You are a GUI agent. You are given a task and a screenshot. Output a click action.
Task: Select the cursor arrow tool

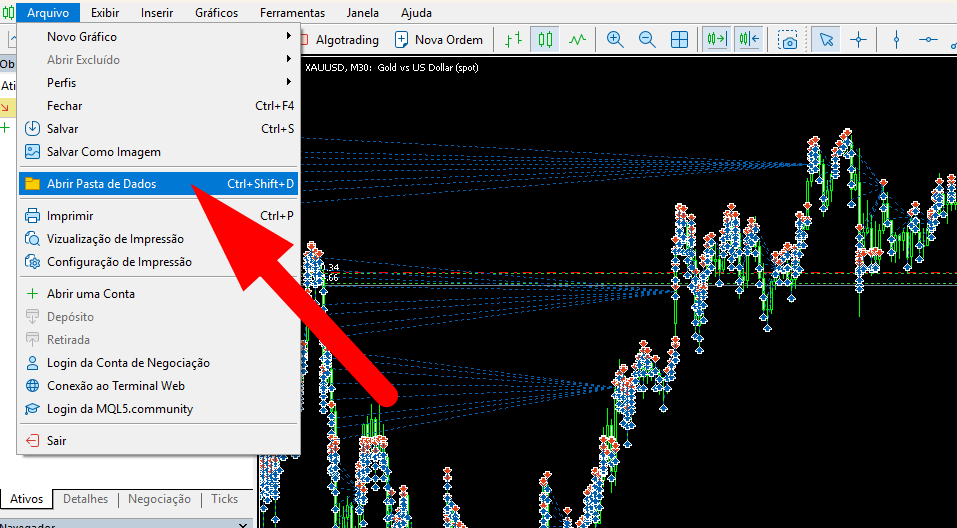click(826, 40)
